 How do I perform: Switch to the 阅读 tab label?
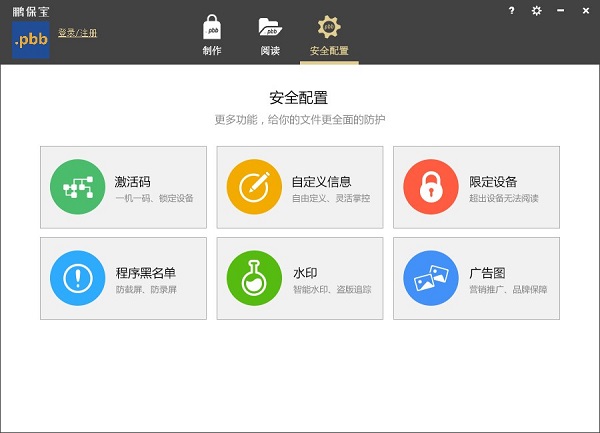(270, 50)
